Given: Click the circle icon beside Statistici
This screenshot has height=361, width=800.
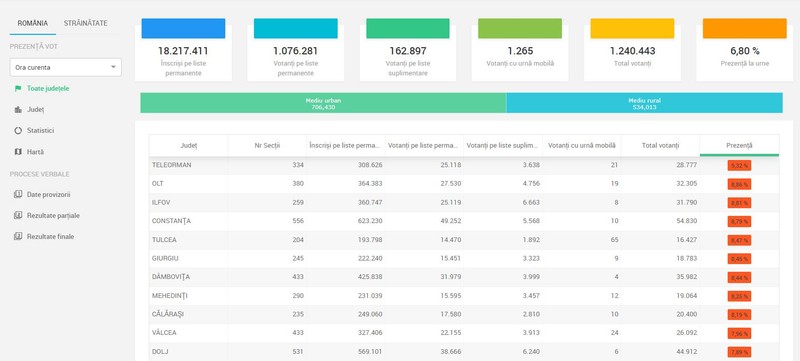Looking at the screenshot, I should [18, 131].
